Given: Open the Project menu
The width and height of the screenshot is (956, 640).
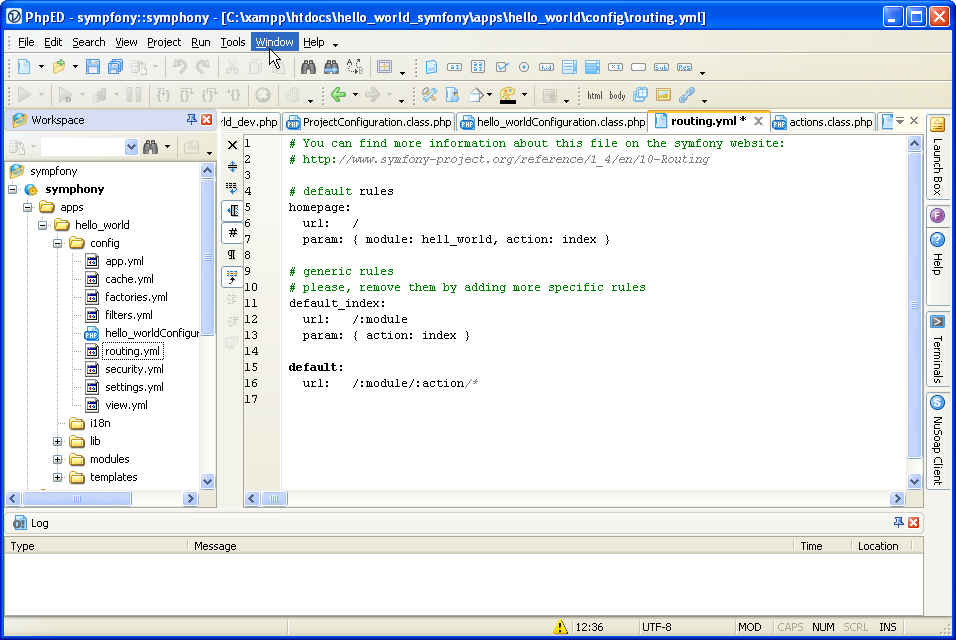Looking at the screenshot, I should coord(164,42).
